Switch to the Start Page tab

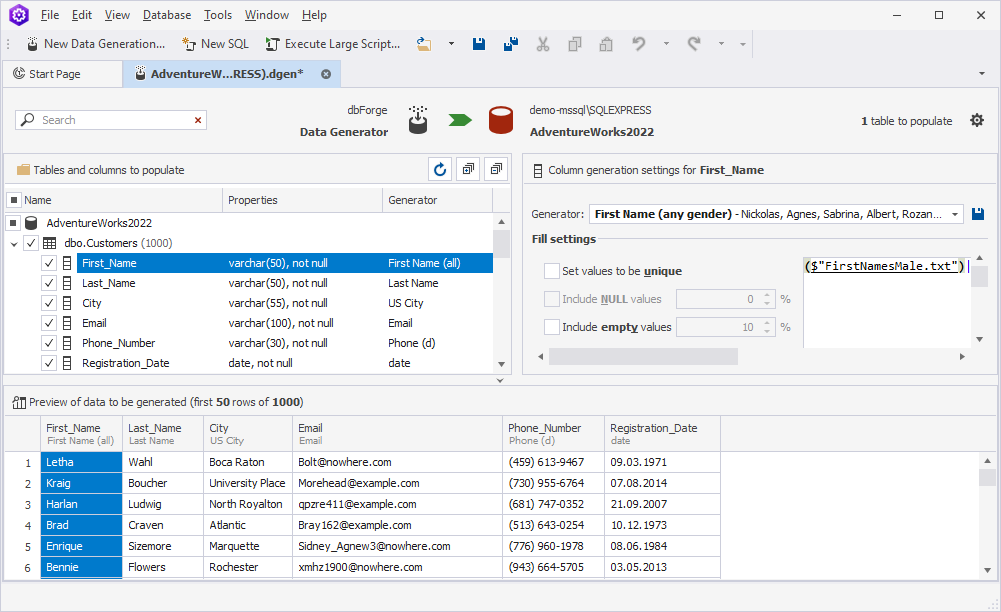62,74
